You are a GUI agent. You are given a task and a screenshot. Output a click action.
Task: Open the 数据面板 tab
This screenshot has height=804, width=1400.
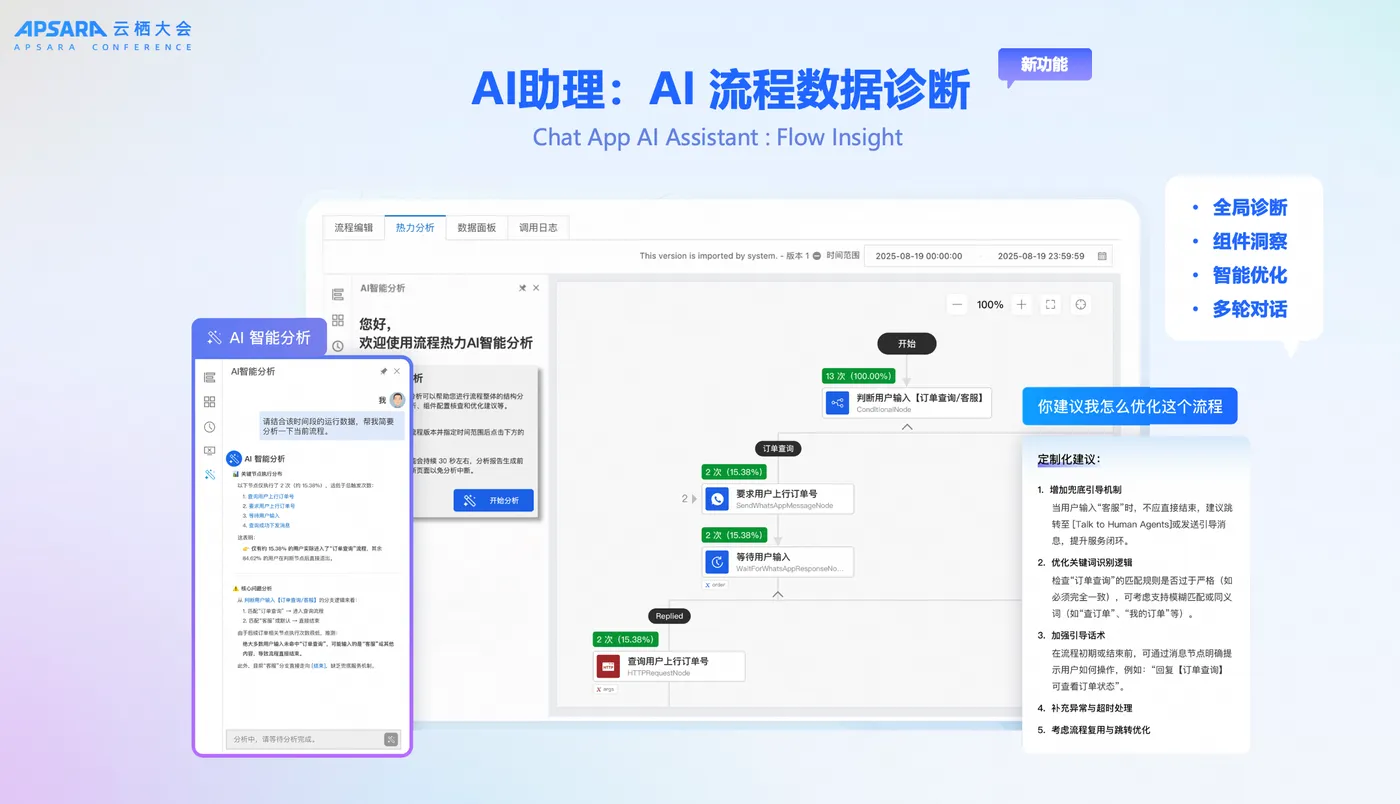pos(477,228)
